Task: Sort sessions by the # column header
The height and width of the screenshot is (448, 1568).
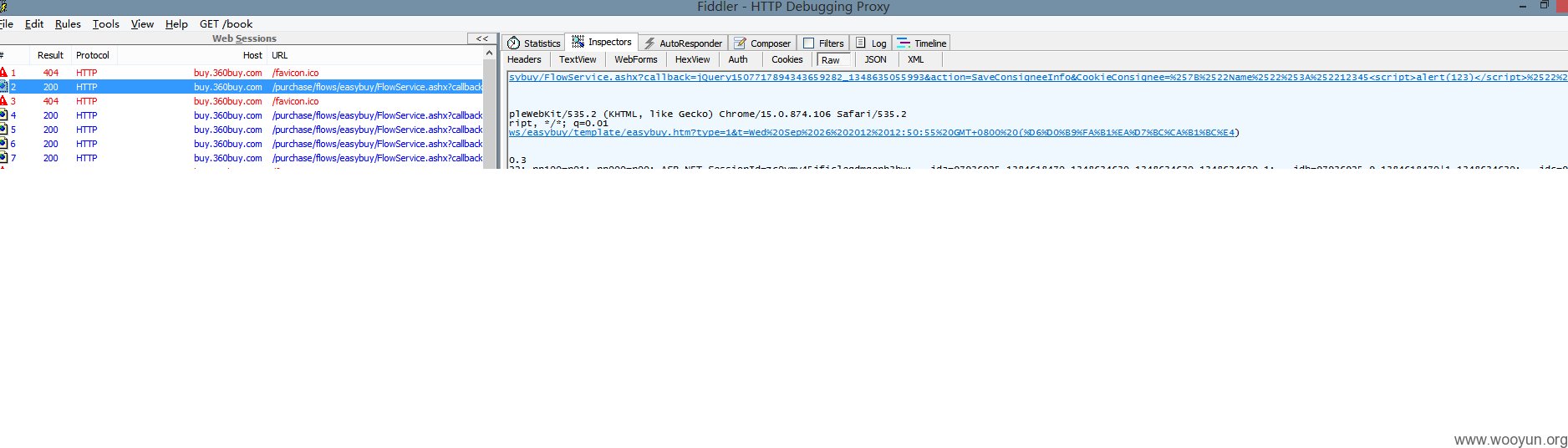Action: 15,55
